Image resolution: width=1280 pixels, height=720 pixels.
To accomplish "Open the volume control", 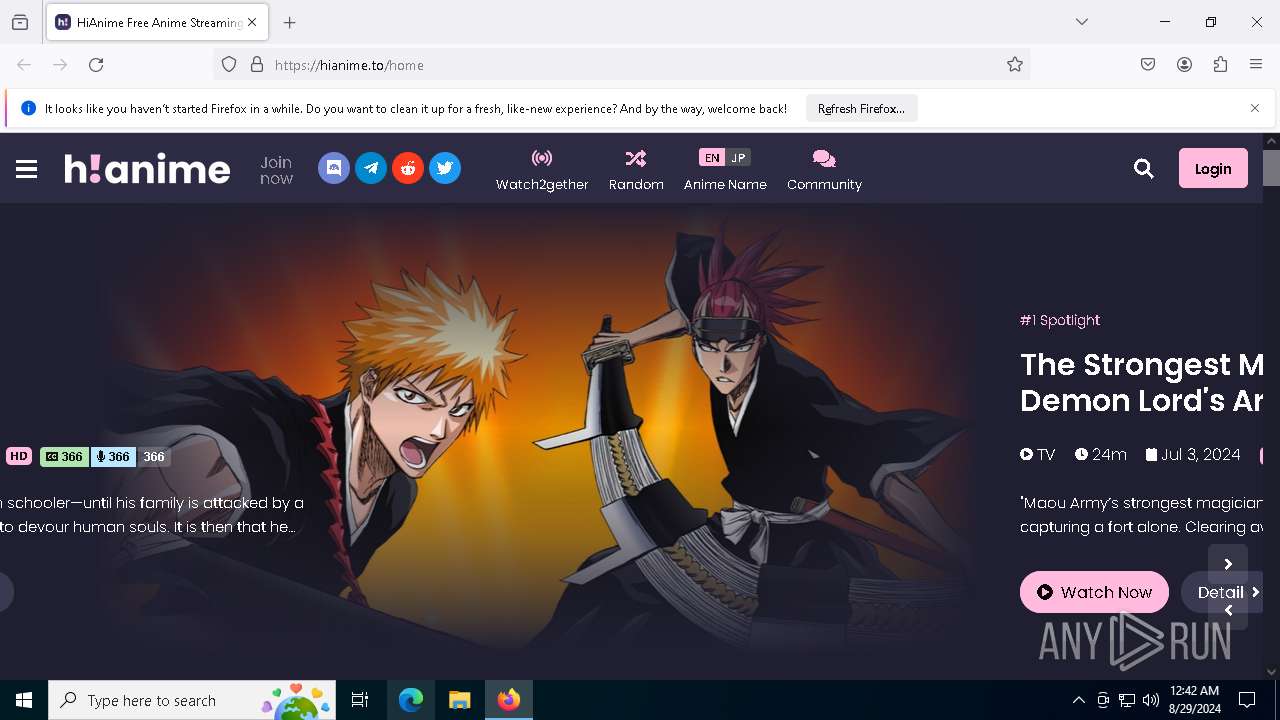I will pyautogui.click(x=1151, y=700).
